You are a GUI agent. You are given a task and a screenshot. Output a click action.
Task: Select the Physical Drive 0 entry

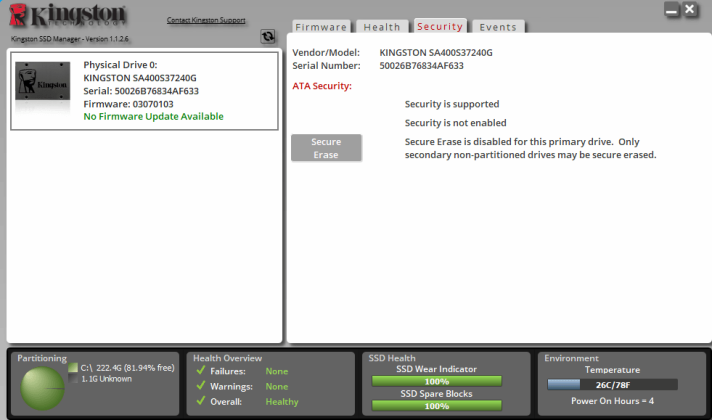tap(144, 91)
